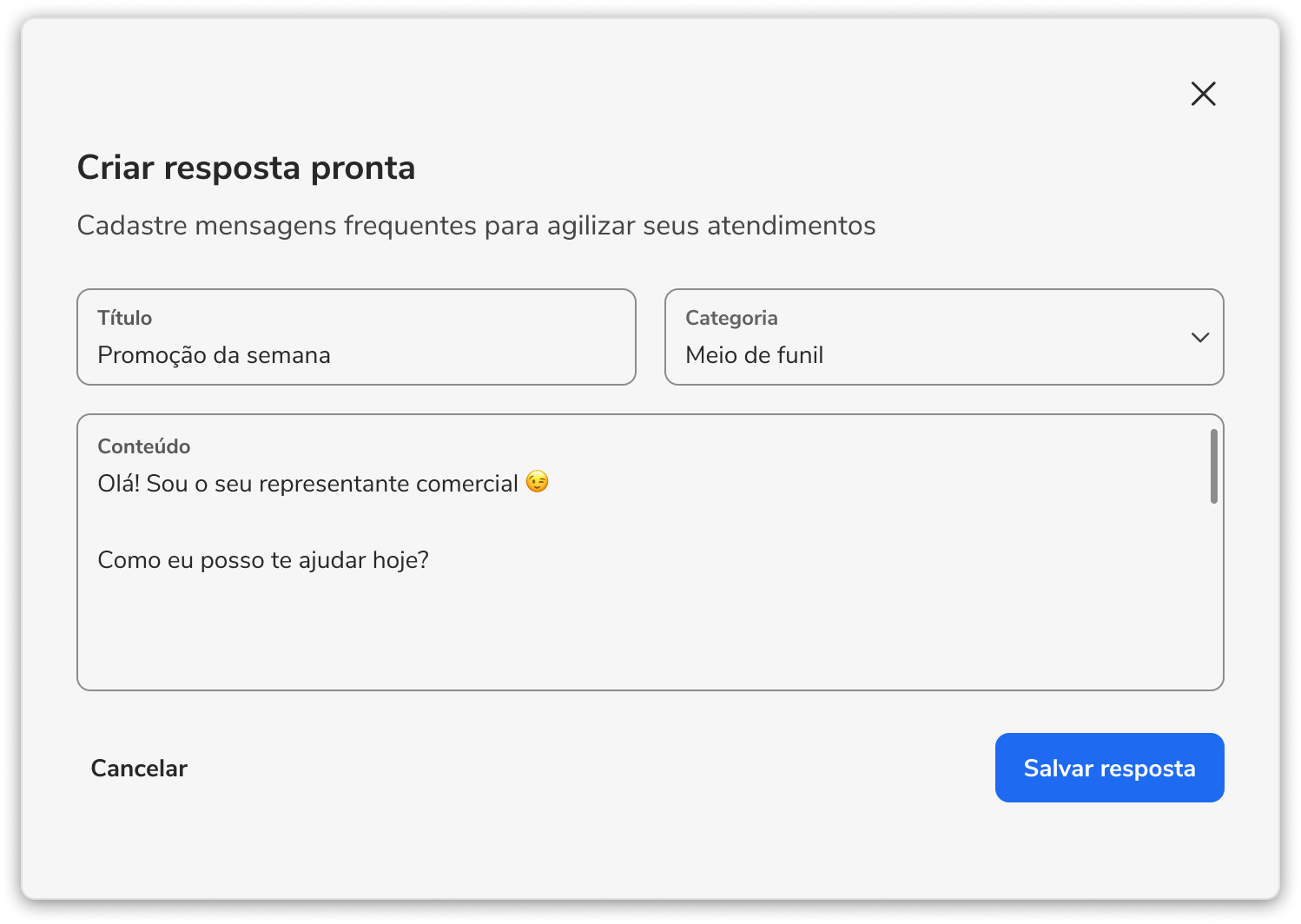1301x924 pixels.
Task: Open the Meio de funil dropdown
Action: coord(944,337)
